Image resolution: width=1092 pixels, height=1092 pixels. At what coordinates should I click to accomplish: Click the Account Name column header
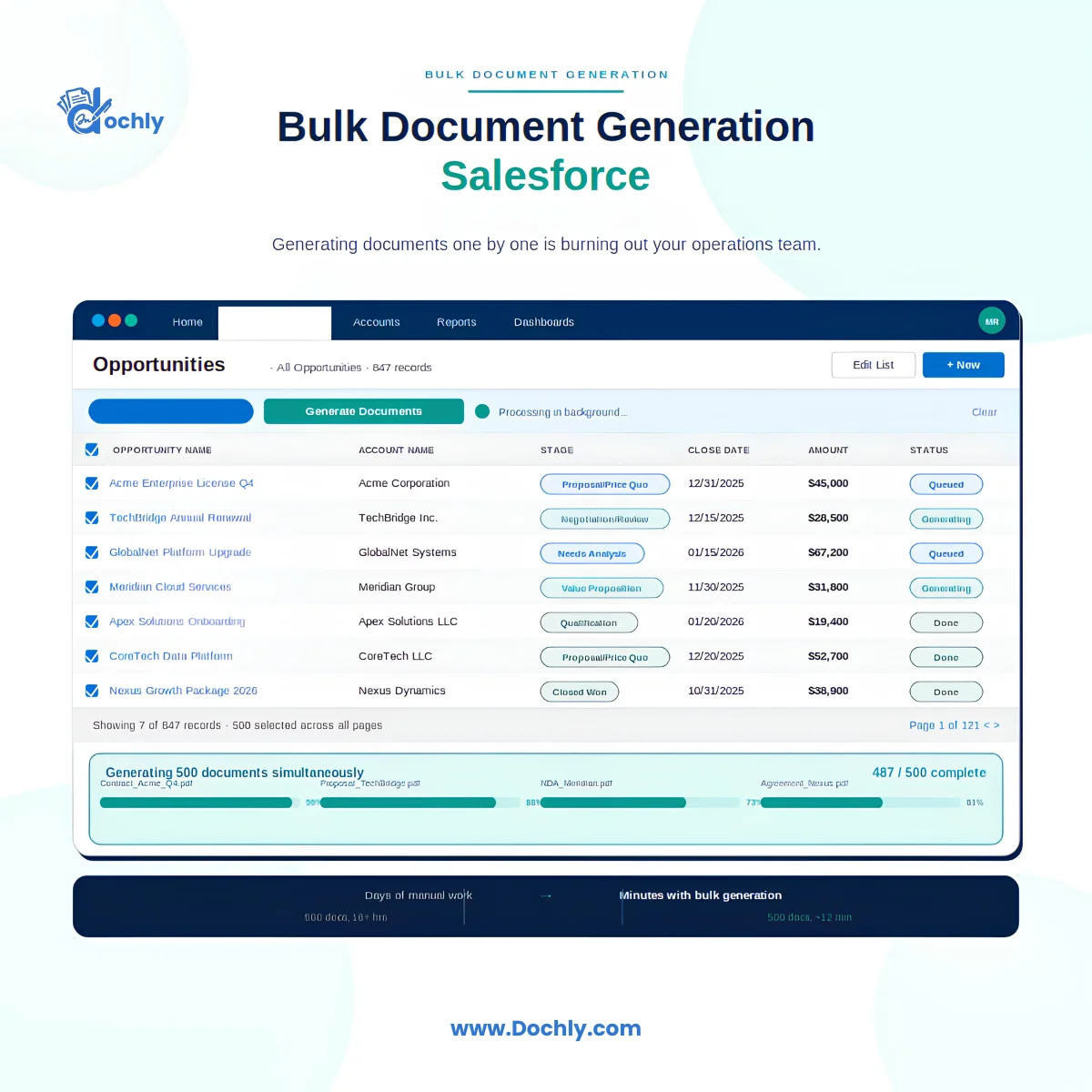396,450
